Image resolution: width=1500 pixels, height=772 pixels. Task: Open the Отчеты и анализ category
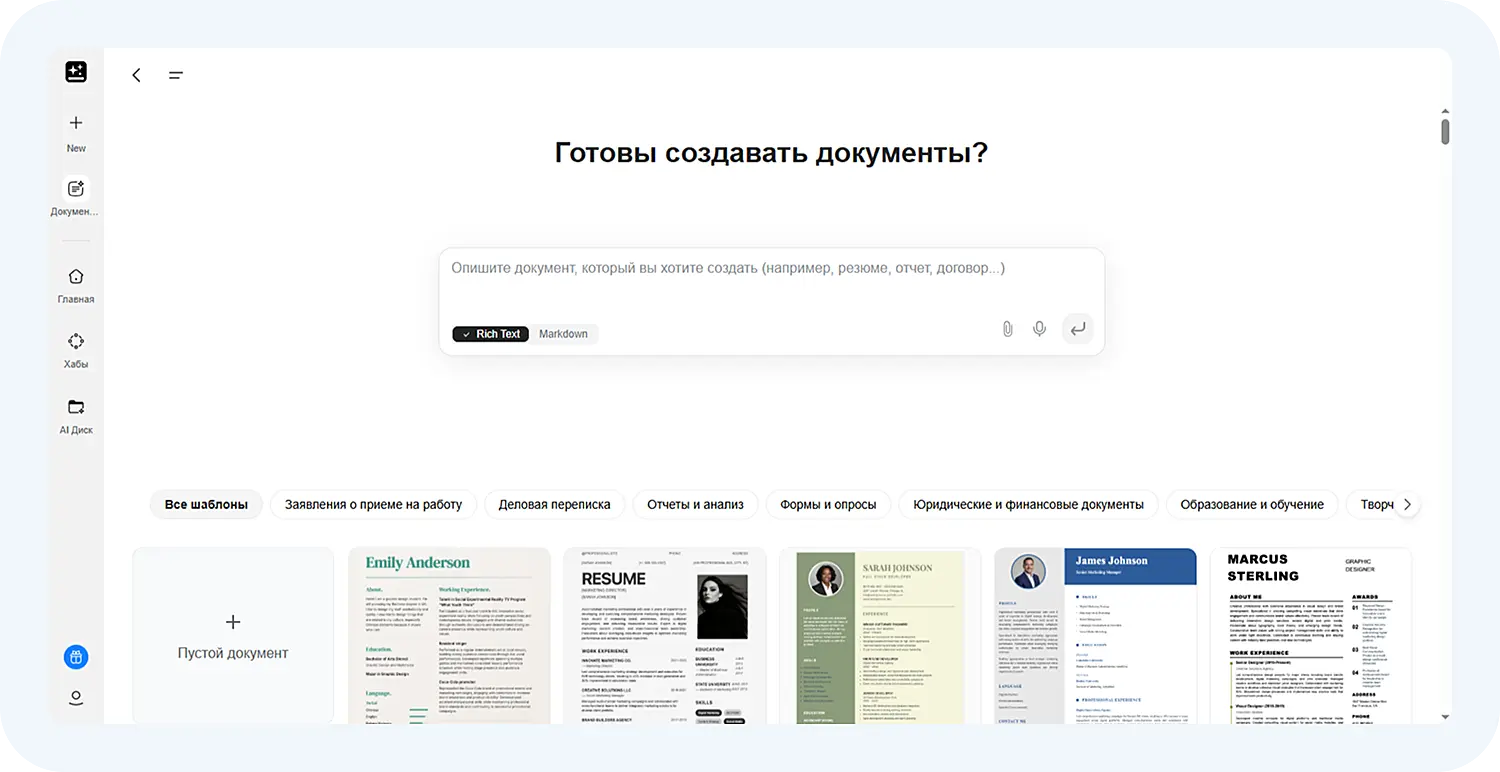(x=695, y=504)
